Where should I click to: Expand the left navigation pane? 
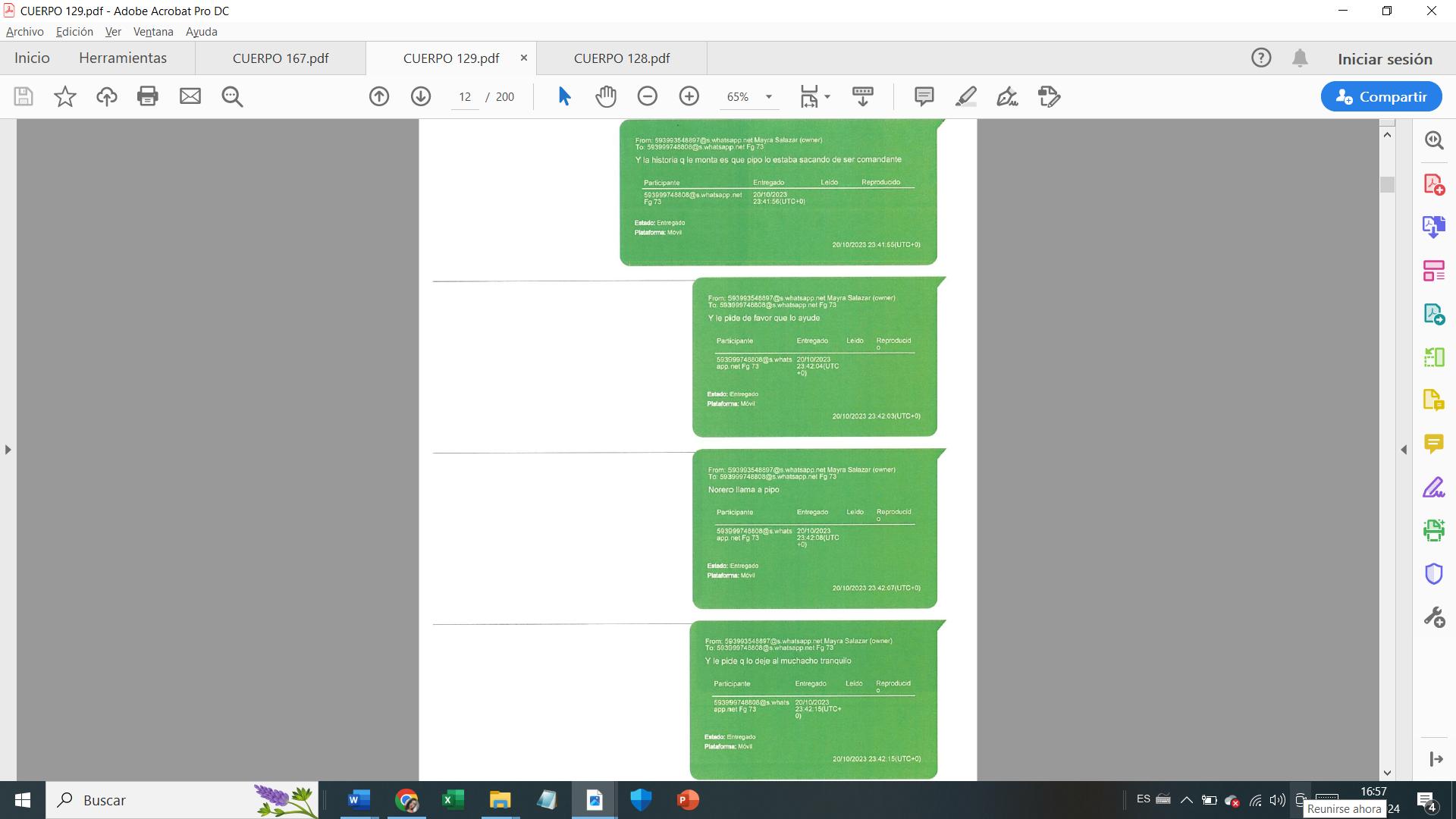(x=8, y=450)
